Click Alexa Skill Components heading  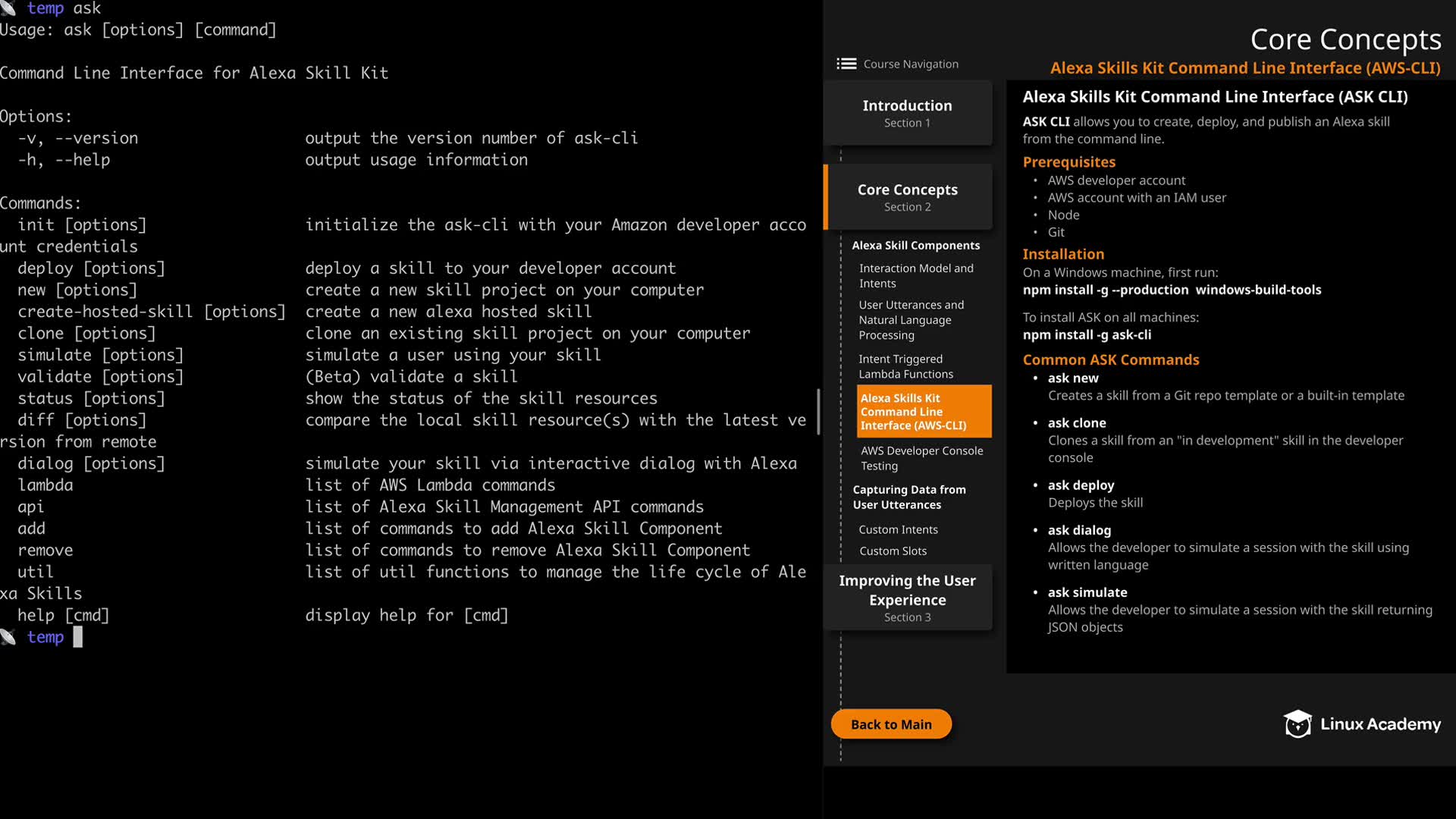[915, 246]
